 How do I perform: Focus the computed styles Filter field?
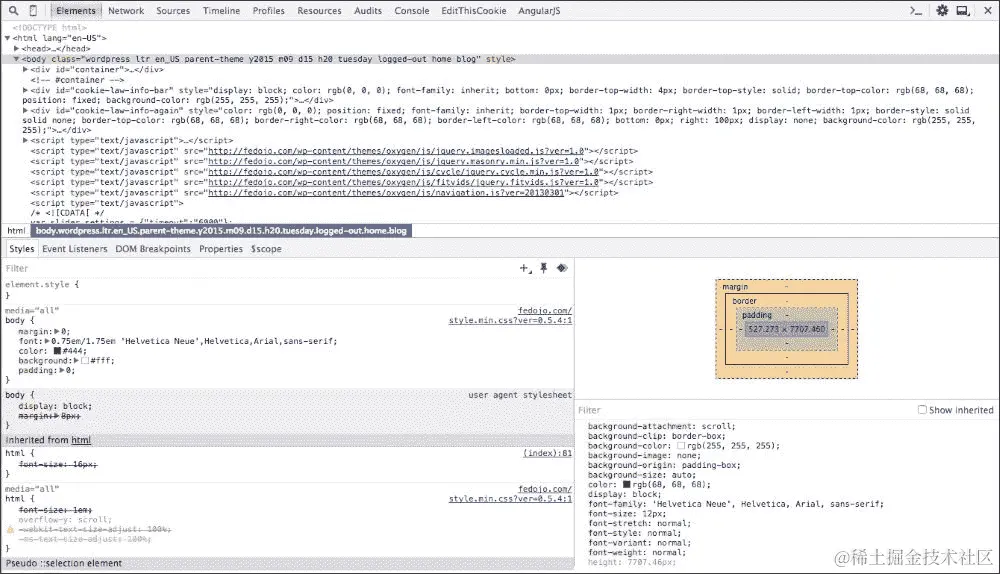743,410
